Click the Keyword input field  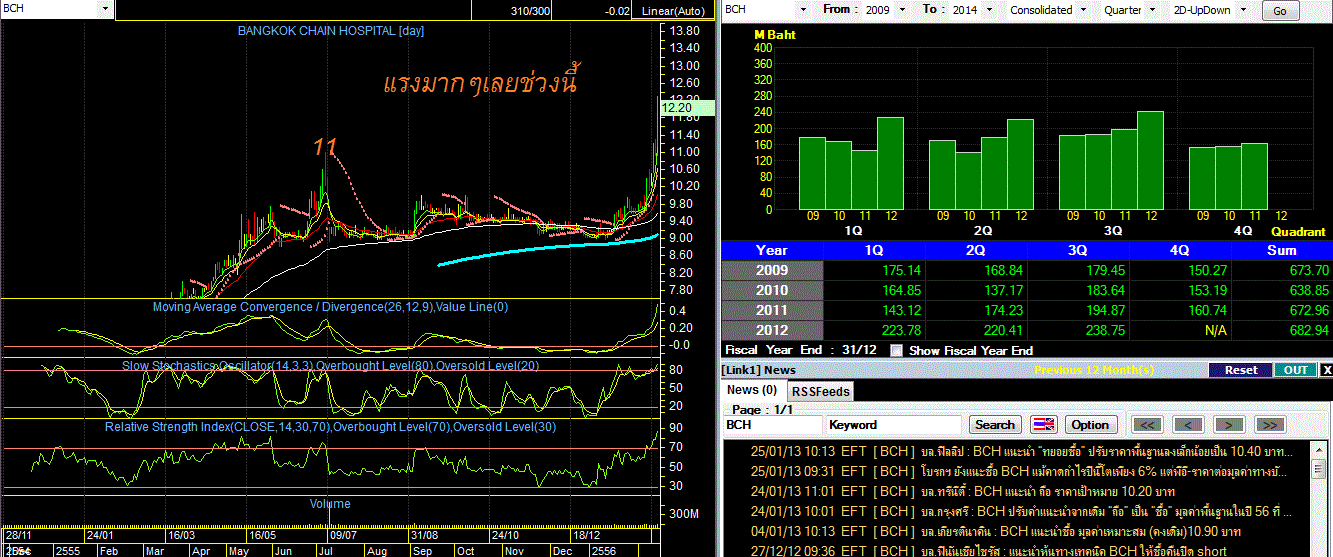coord(894,424)
